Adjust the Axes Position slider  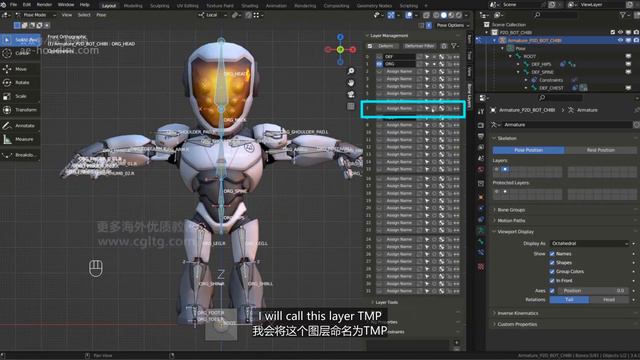tap(593, 291)
